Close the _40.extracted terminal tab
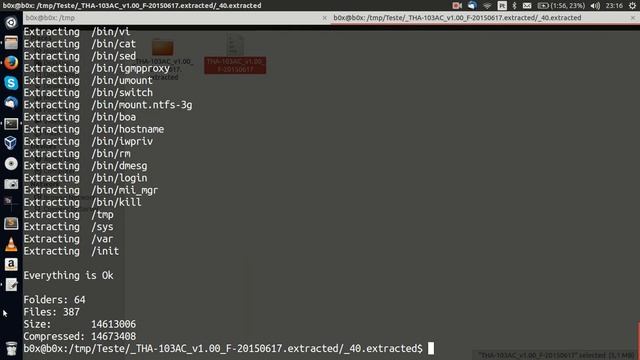This screenshot has width=640, height=360. 633,18
